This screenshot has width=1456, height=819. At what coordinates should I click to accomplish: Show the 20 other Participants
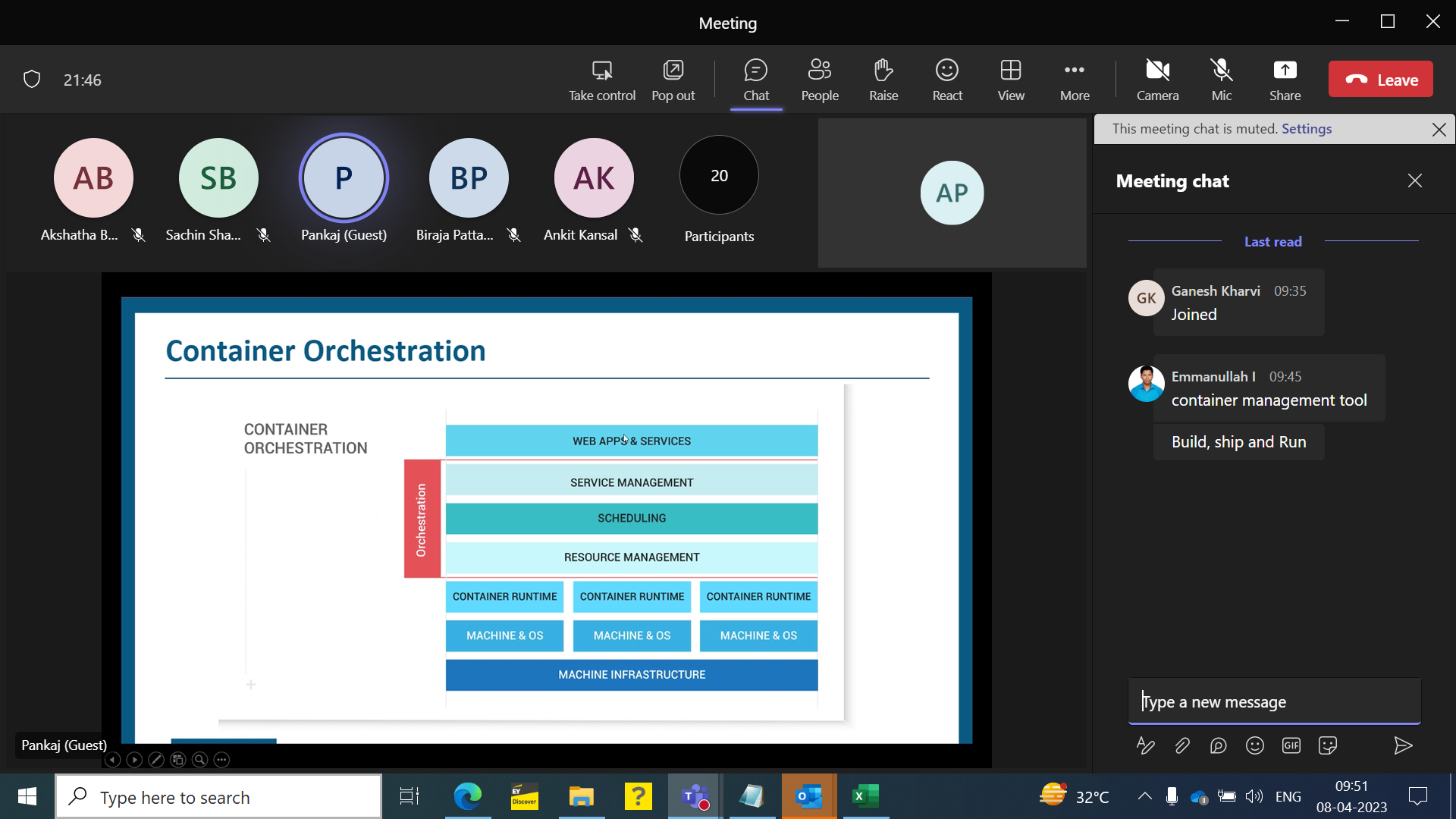[719, 175]
